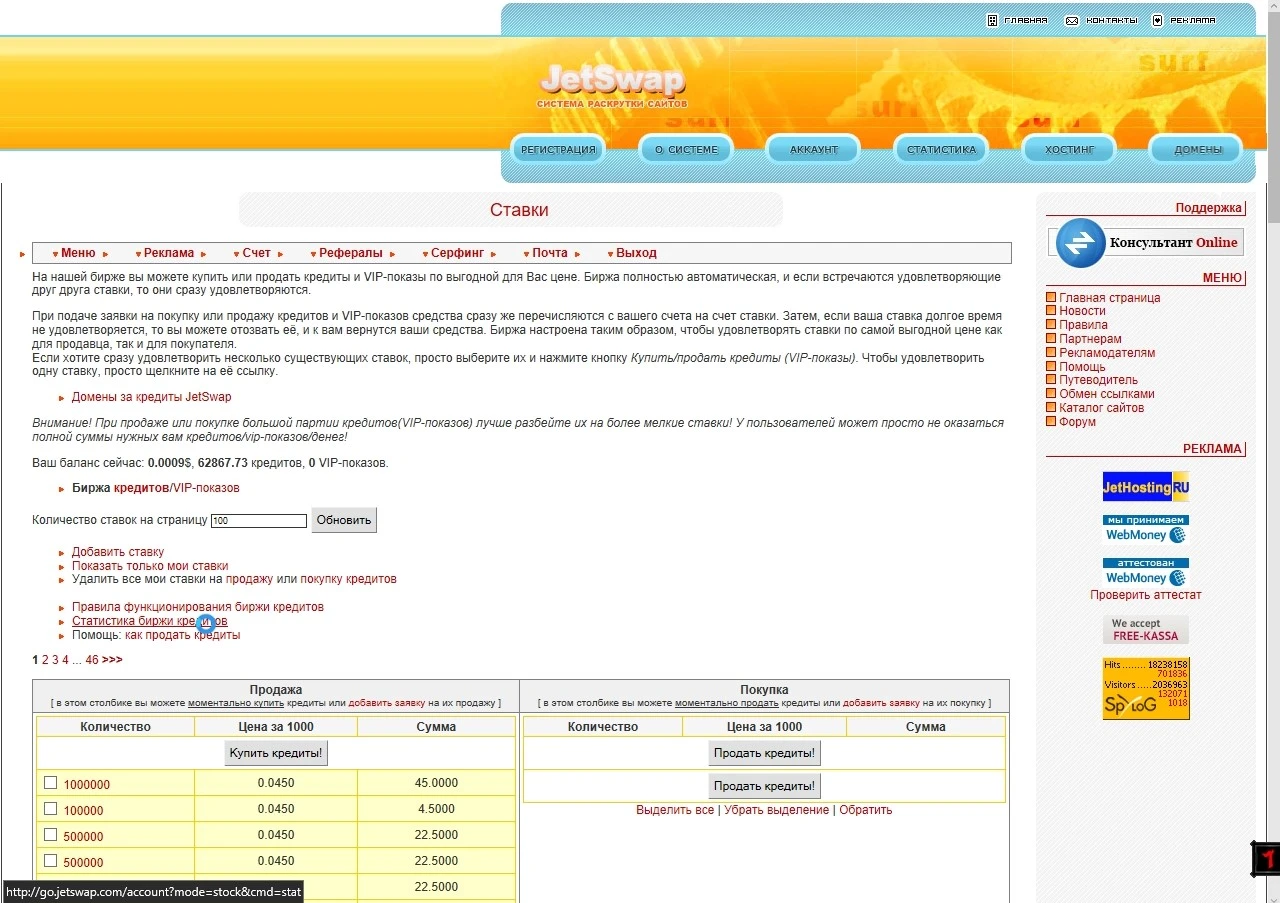
Task: Go to page 2 of bids
Action: 45,660
